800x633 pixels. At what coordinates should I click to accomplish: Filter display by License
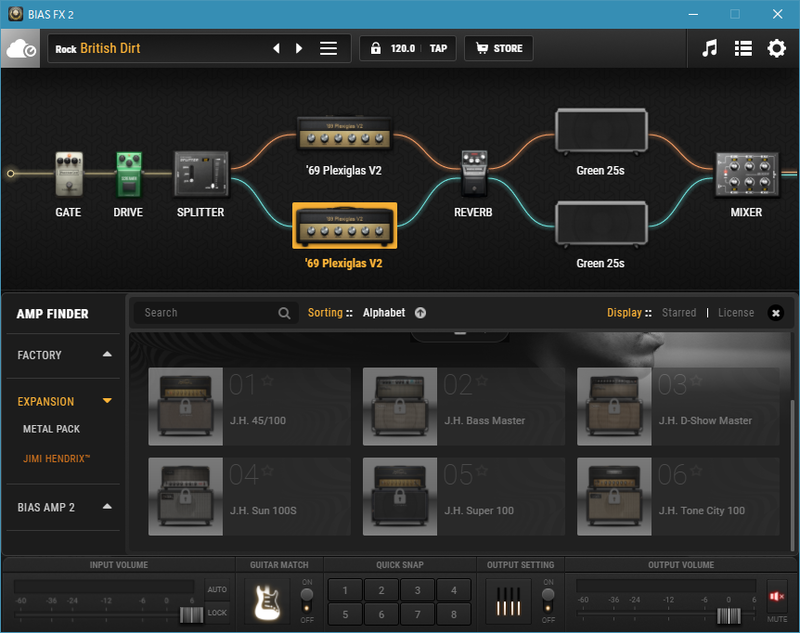pos(736,313)
